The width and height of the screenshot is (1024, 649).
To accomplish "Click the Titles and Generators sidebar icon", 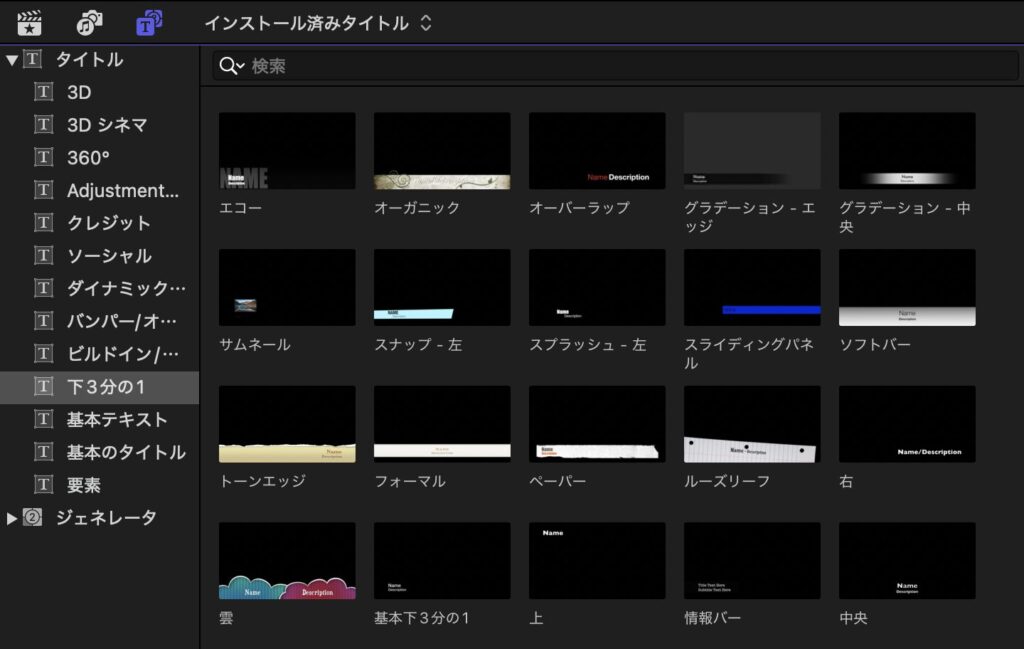I will [x=149, y=22].
